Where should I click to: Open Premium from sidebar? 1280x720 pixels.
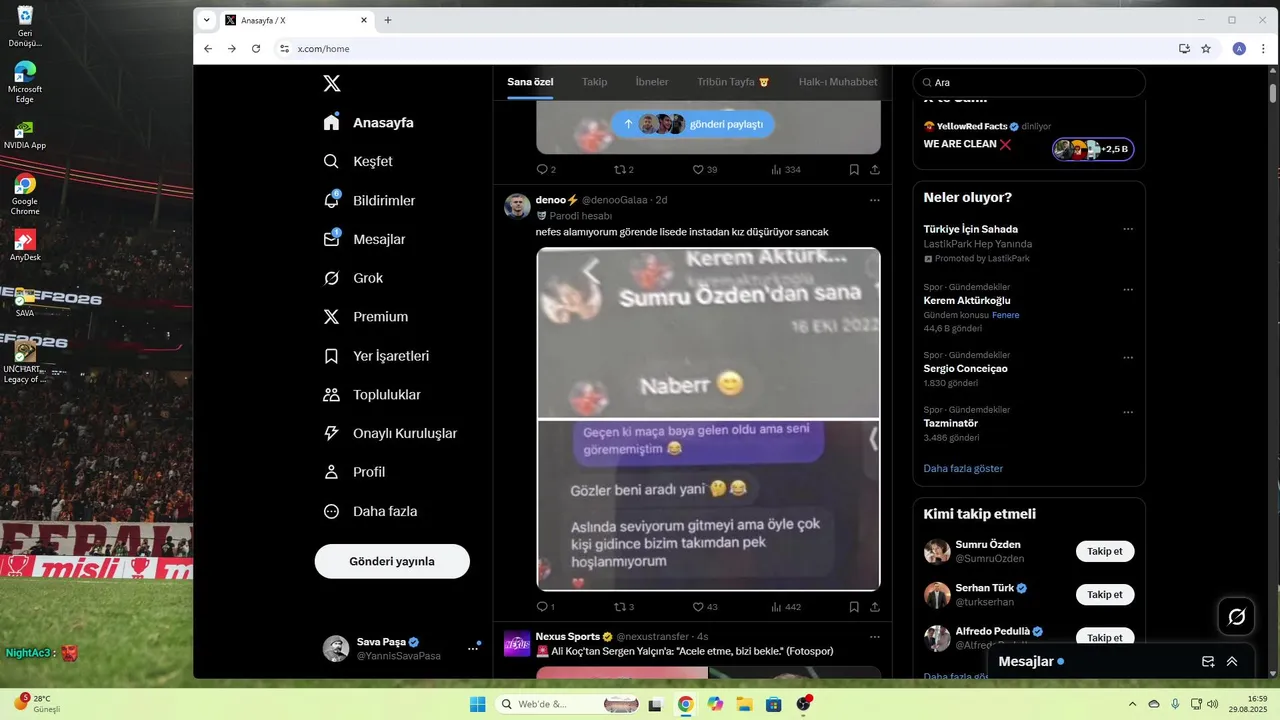365,317
